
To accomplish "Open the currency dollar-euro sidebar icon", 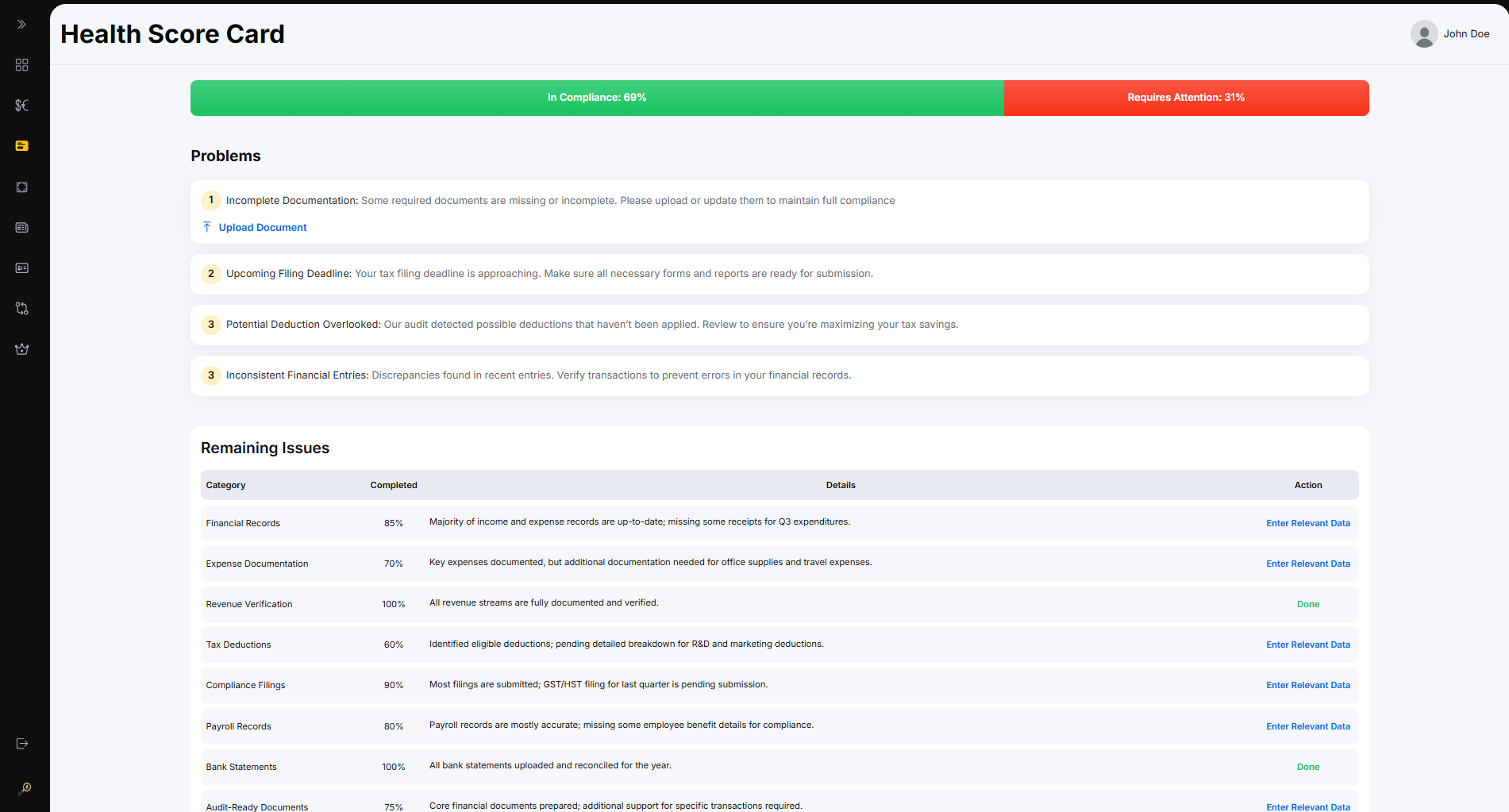I will click(x=21, y=106).
